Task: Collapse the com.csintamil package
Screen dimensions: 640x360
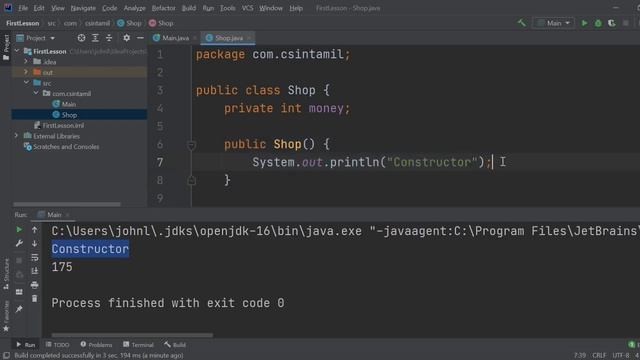Action: click(36, 93)
